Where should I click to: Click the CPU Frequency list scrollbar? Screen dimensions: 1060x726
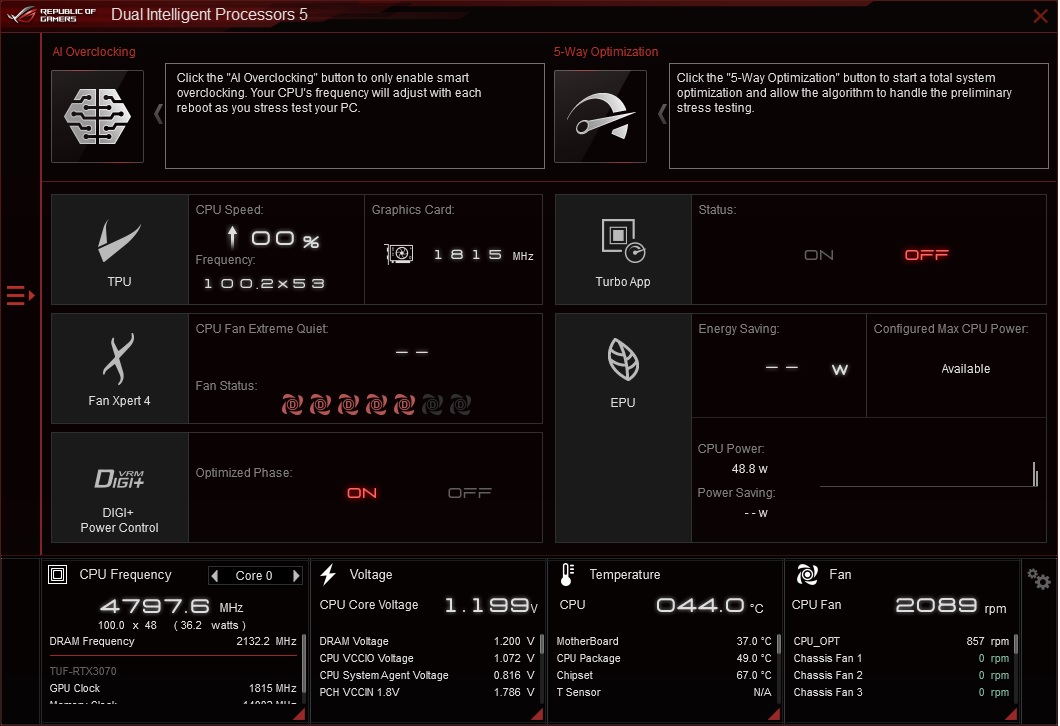[304, 664]
